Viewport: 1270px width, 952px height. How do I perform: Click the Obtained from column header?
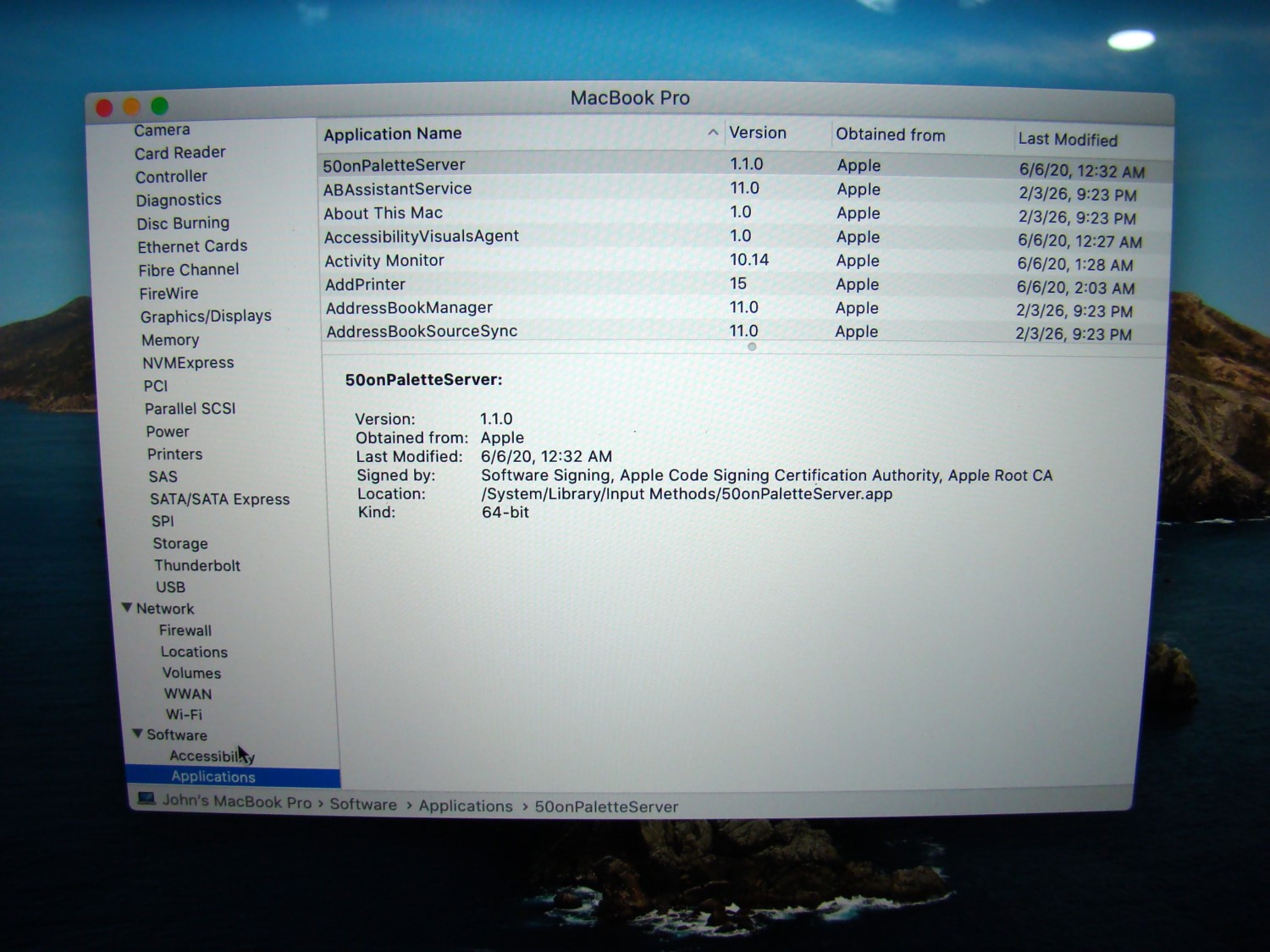(890, 135)
